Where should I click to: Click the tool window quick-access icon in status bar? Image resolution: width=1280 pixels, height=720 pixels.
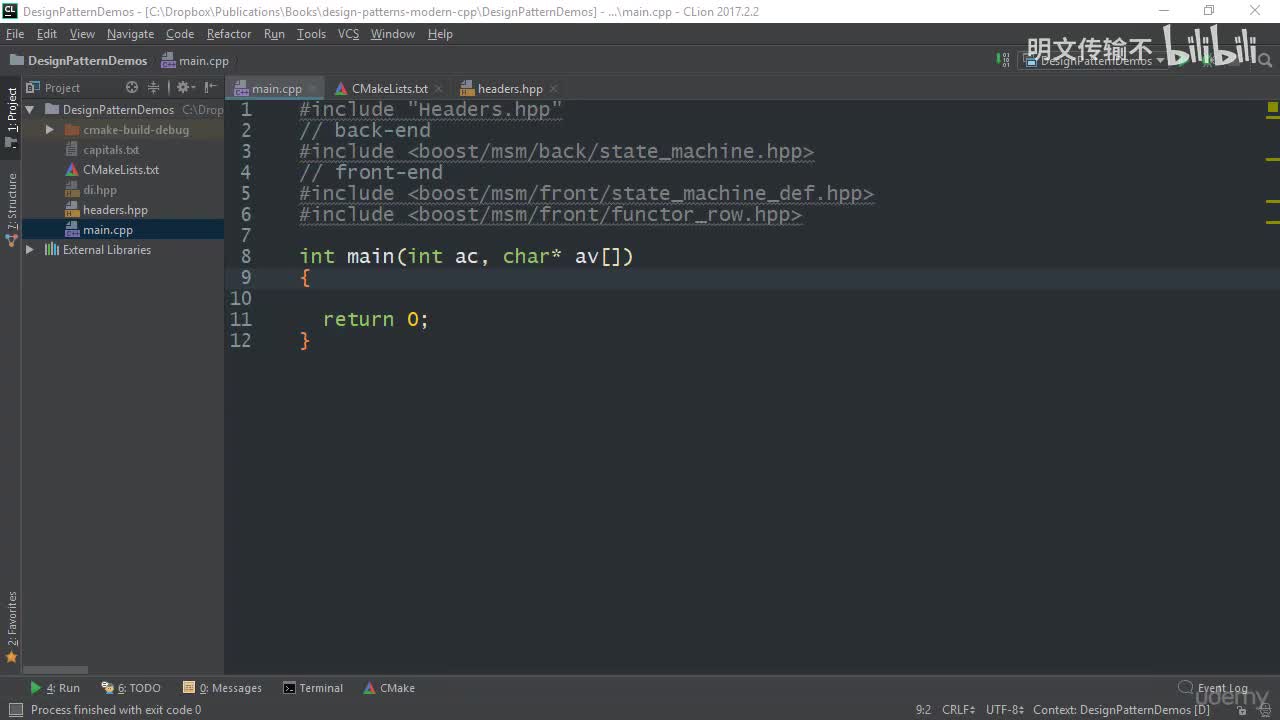coord(14,710)
